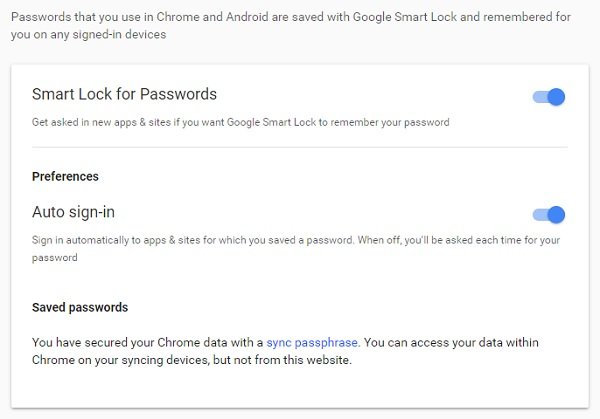Click the Saved passwords heading
The height and width of the screenshot is (419, 600).
[80, 307]
